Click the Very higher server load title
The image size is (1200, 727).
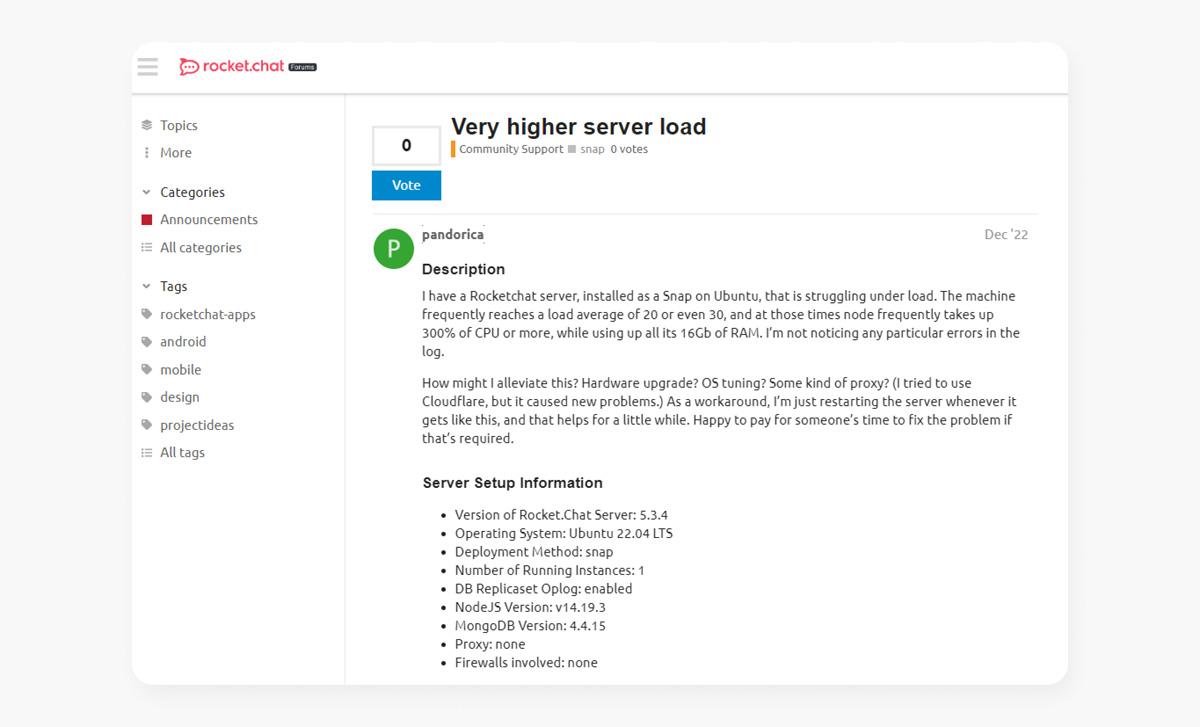[579, 127]
